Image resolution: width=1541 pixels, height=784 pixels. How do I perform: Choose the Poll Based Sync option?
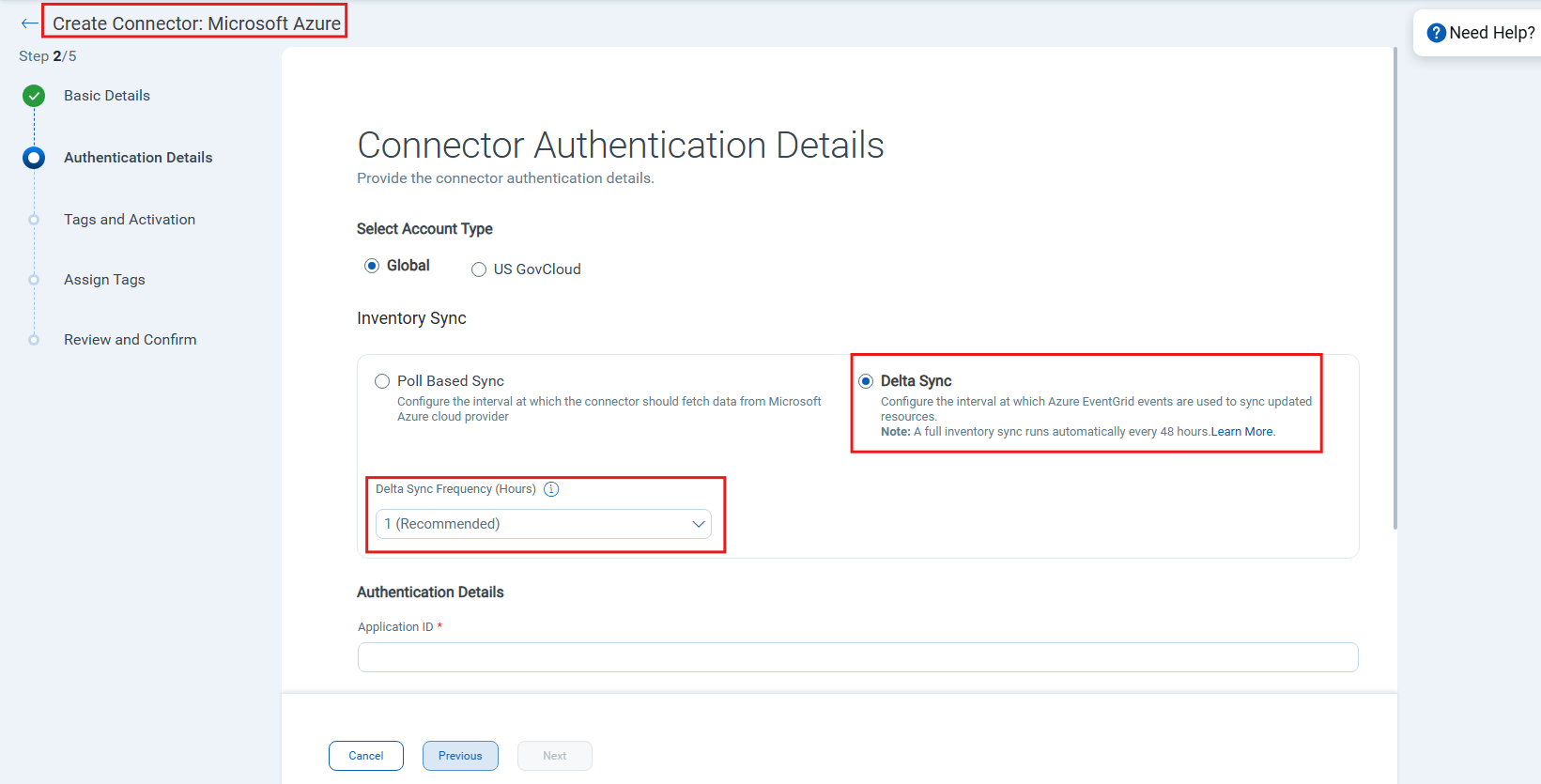[382, 381]
